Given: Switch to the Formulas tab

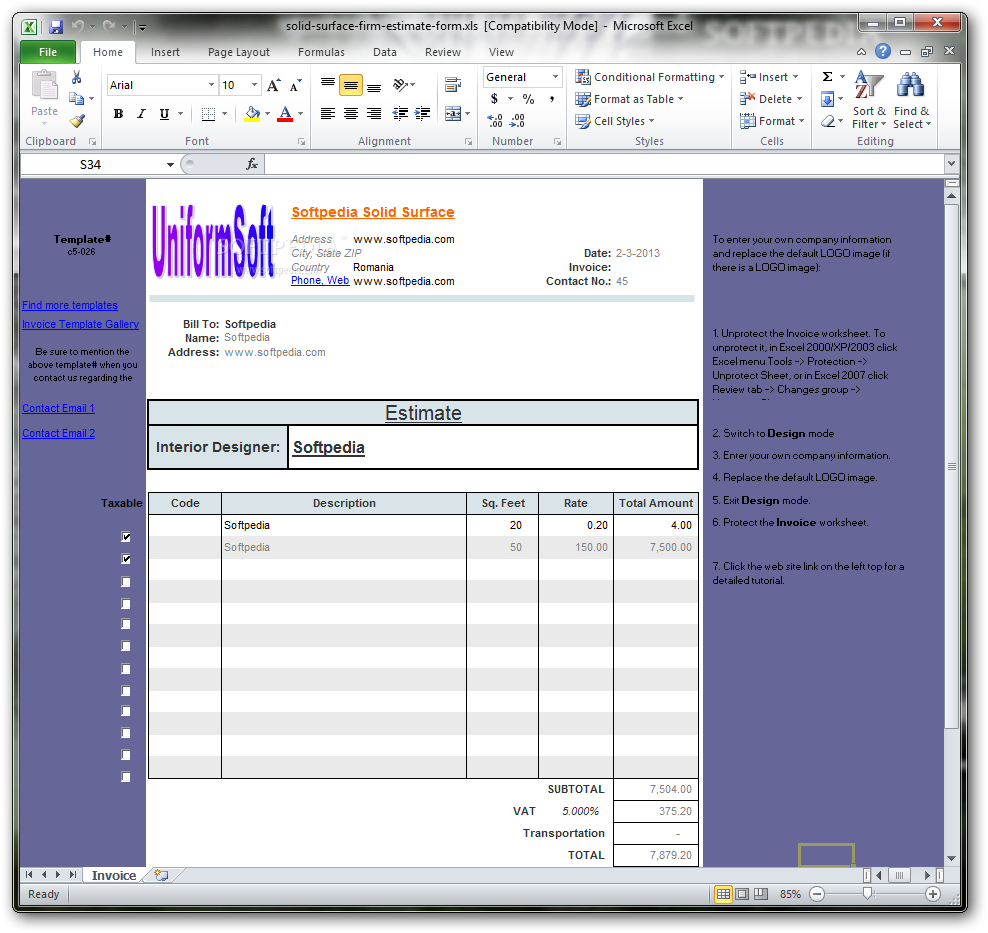Looking at the screenshot, I should pyautogui.click(x=321, y=52).
